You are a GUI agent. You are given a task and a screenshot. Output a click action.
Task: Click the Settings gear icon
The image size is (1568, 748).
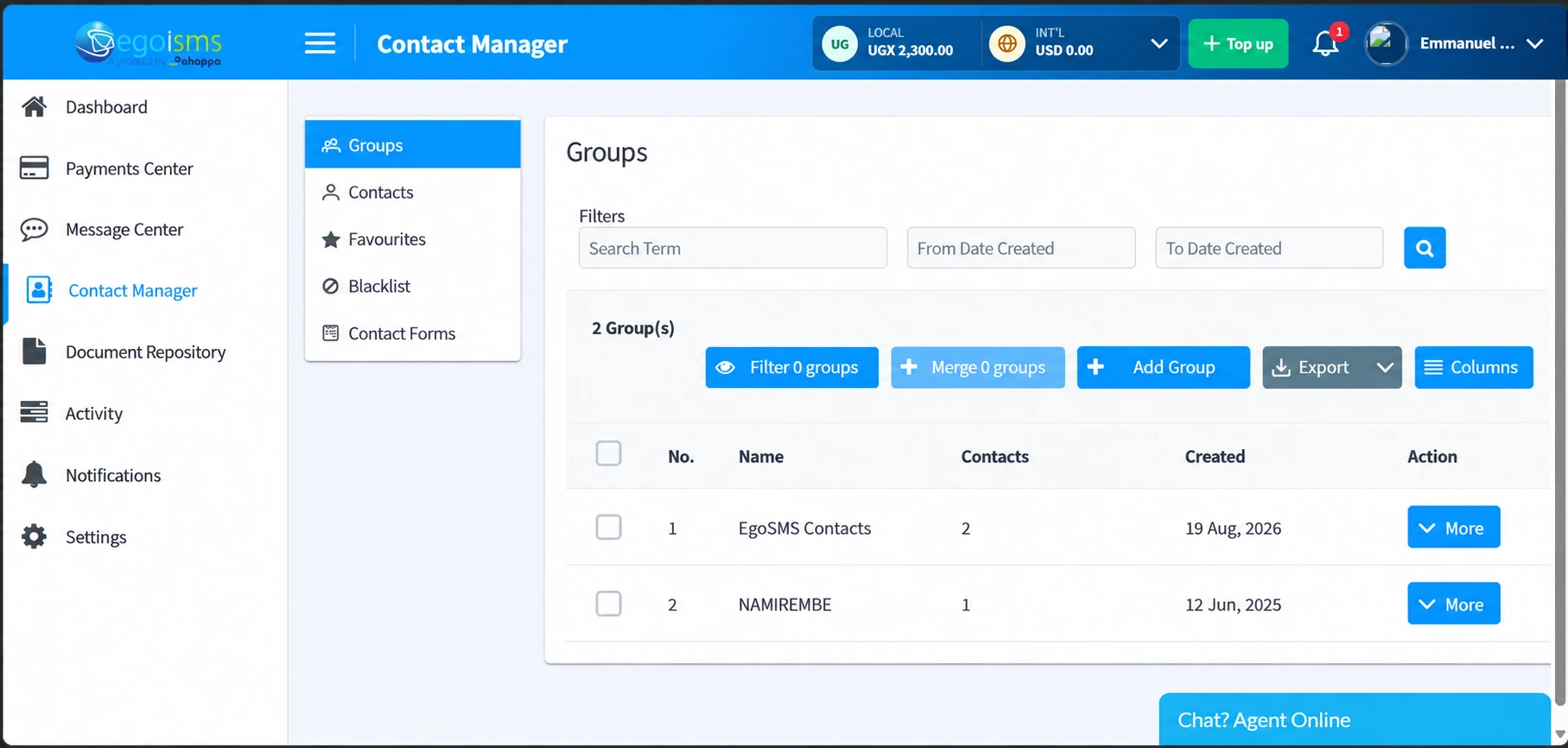[34, 536]
